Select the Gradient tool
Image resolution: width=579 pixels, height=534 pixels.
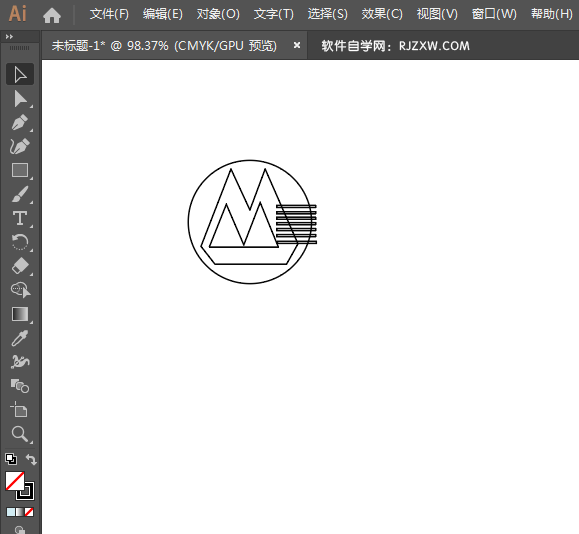(x=20, y=314)
